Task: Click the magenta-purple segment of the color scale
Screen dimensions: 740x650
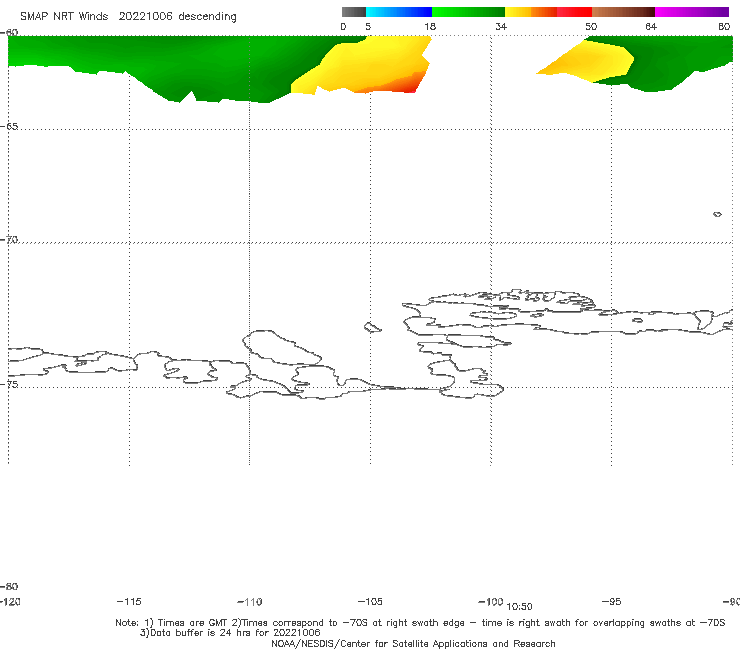Action: coord(692,12)
